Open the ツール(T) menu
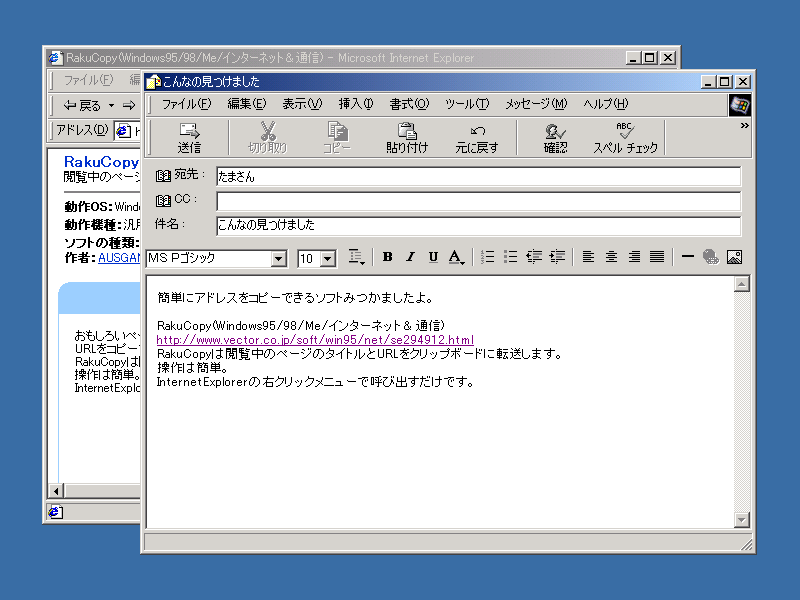Image resolution: width=800 pixels, height=600 pixels. pos(467,104)
